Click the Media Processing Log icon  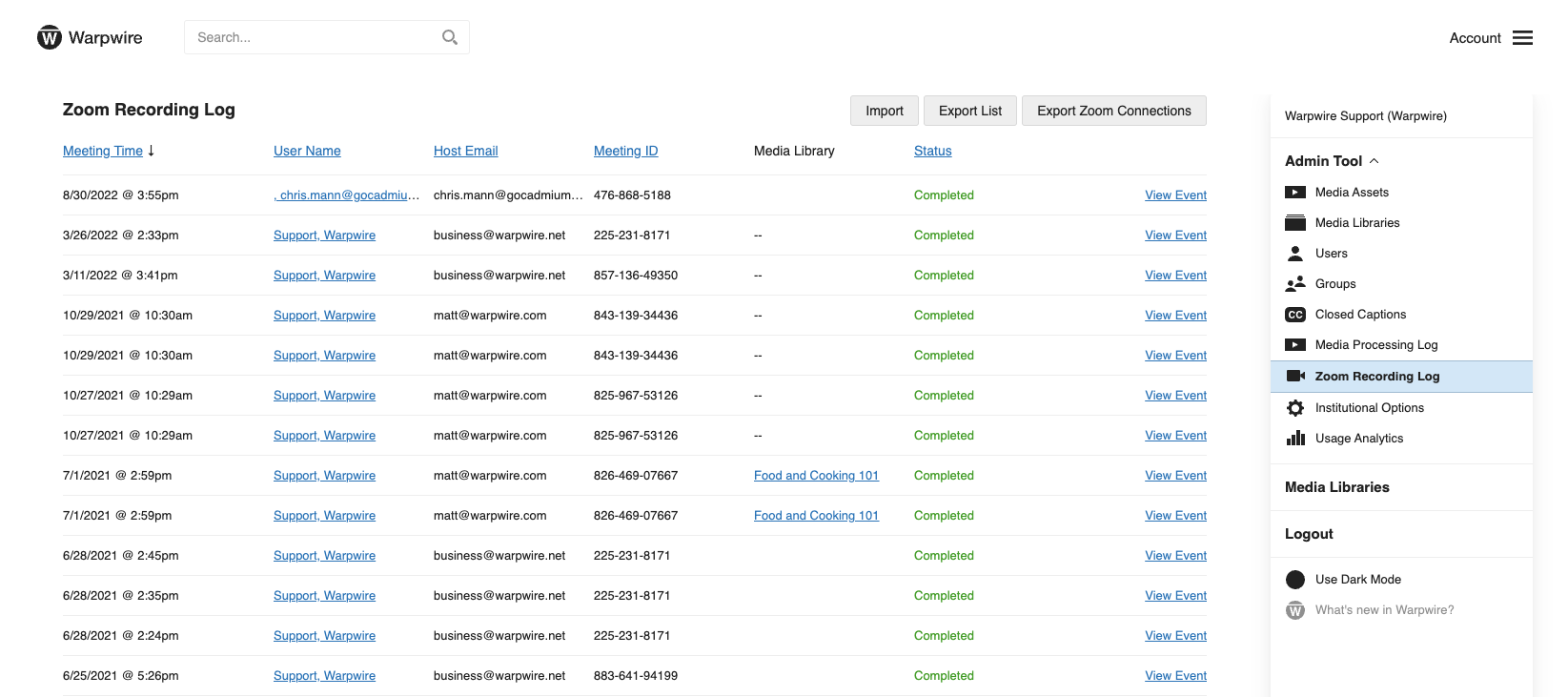[1295, 345]
